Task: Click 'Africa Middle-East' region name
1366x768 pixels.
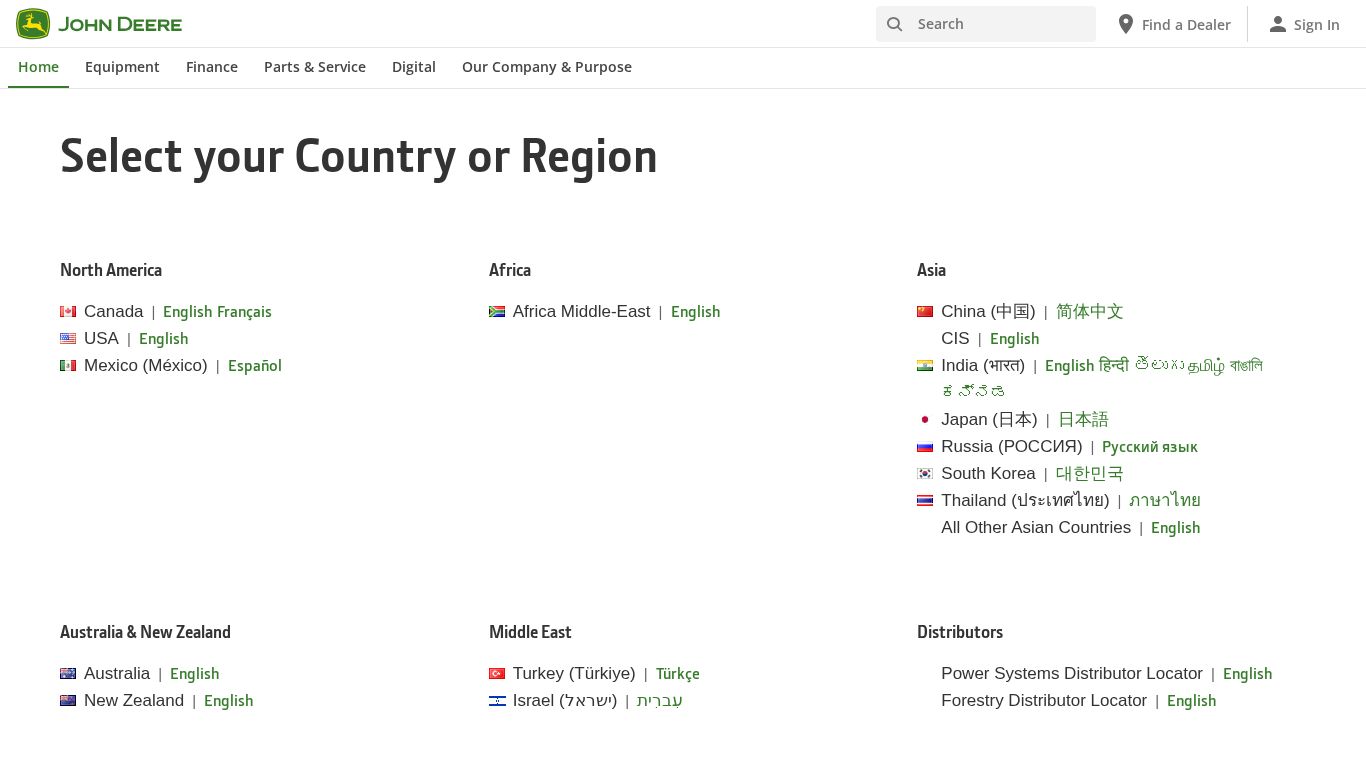Action: point(582,312)
